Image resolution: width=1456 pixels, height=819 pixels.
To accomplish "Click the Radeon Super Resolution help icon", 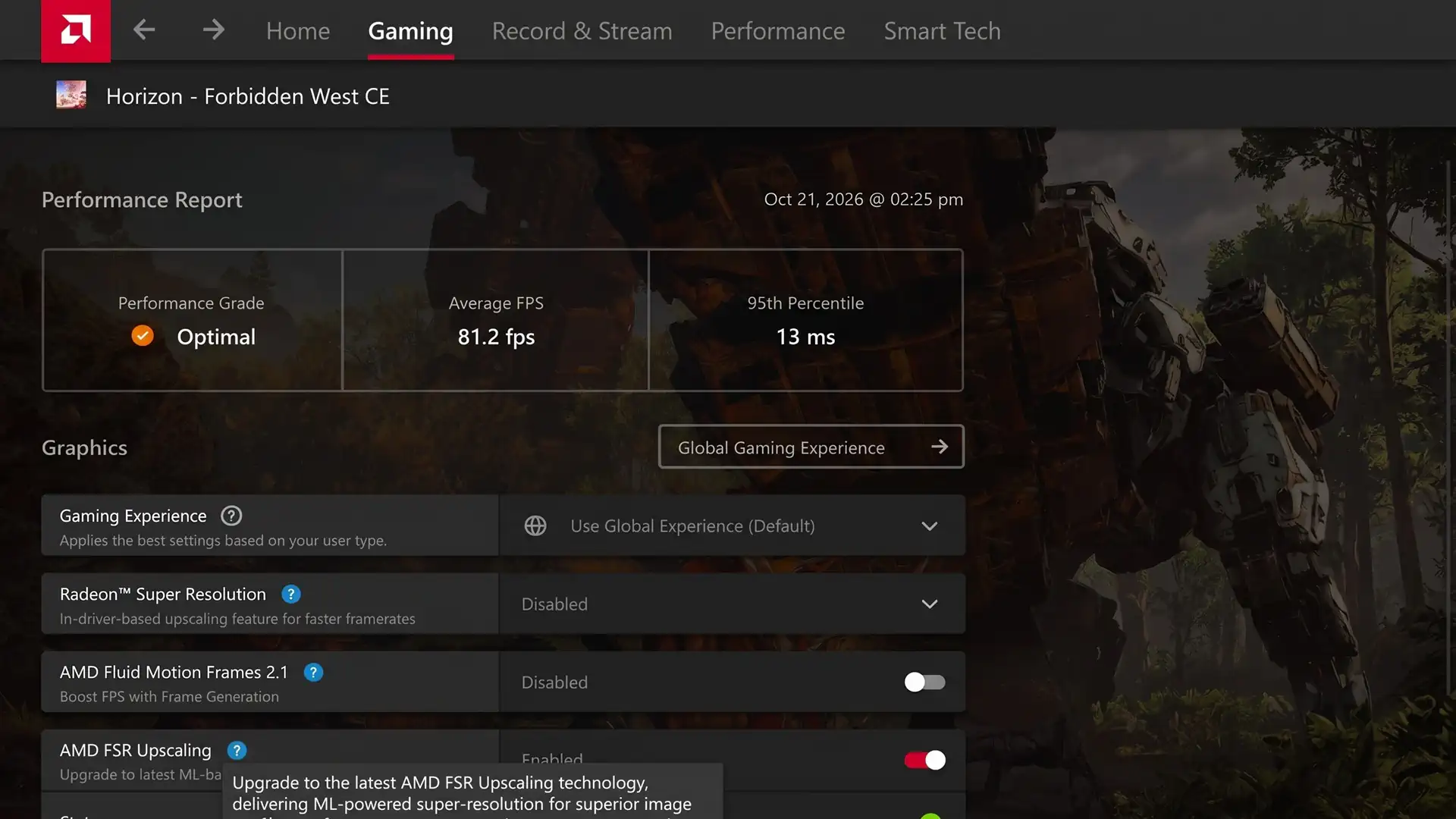I will (290, 594).
